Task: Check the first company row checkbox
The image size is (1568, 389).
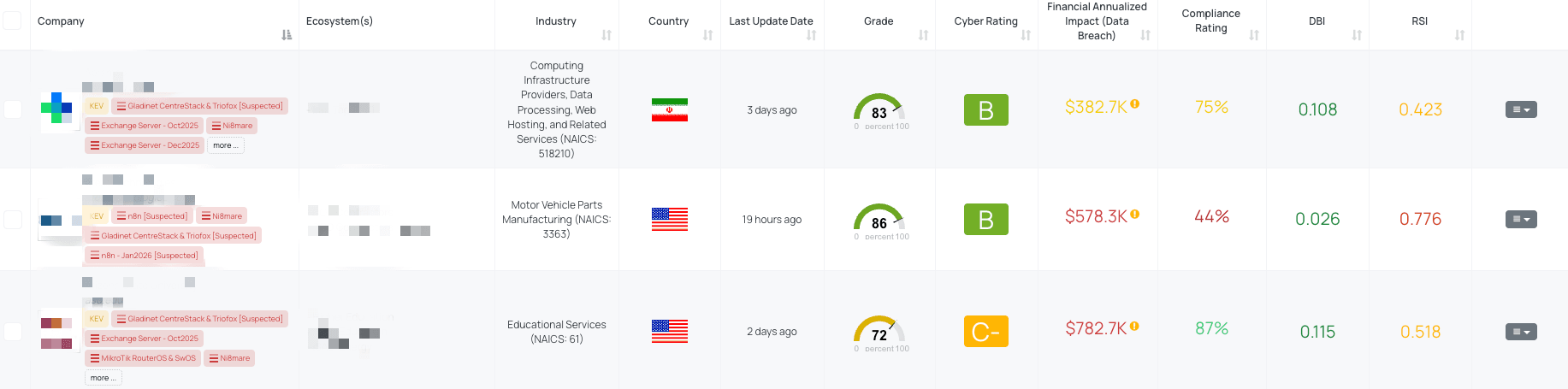Action: tap(13, 109)
